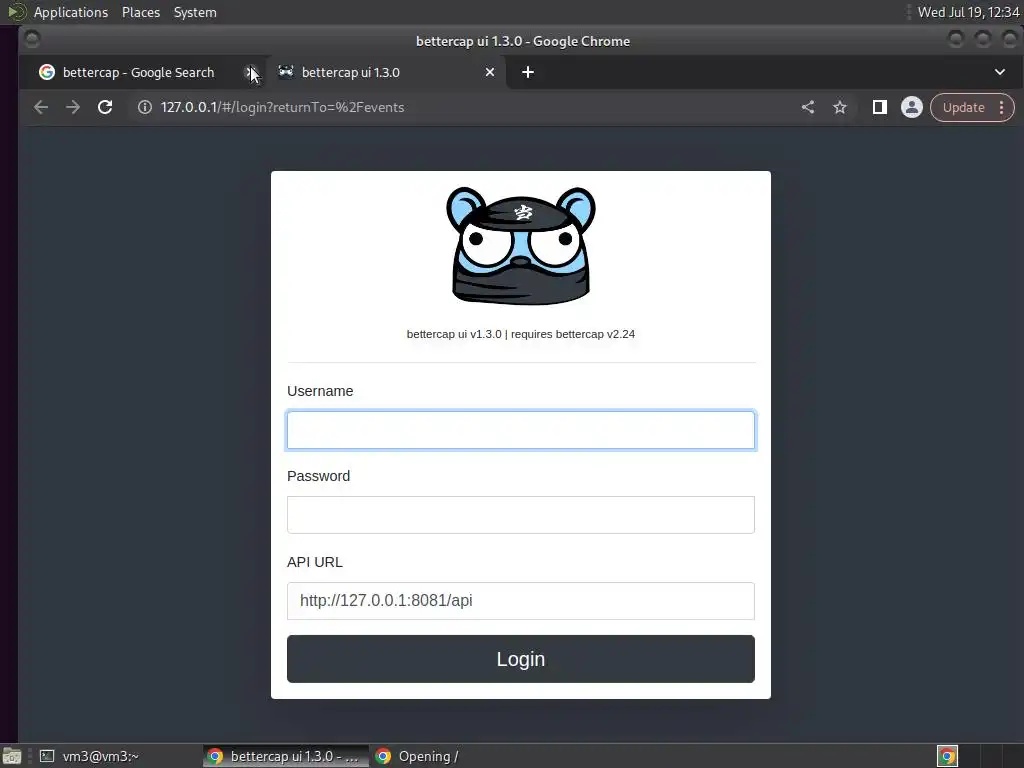Select bettercap ui 1.3.0 window in taskbar
Screen dimensions: 1024x768
[285, 756]
